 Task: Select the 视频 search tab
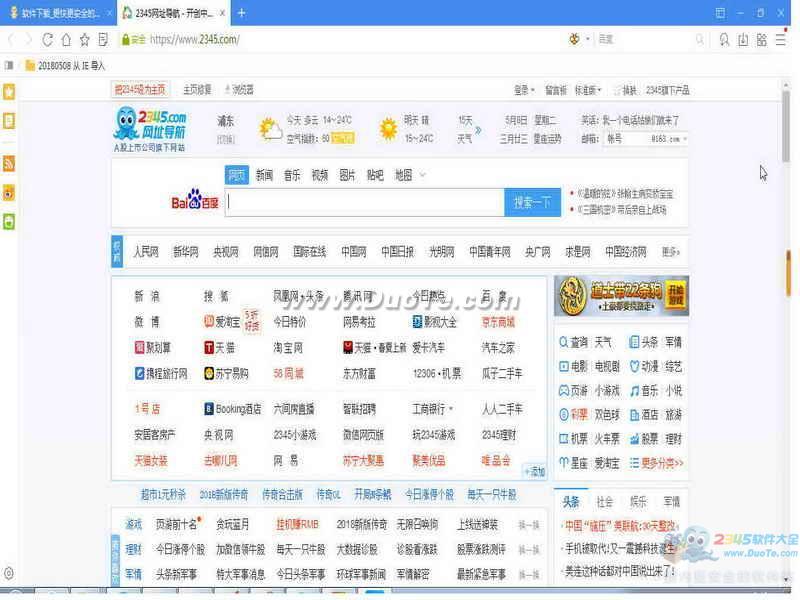click(319, 175)
